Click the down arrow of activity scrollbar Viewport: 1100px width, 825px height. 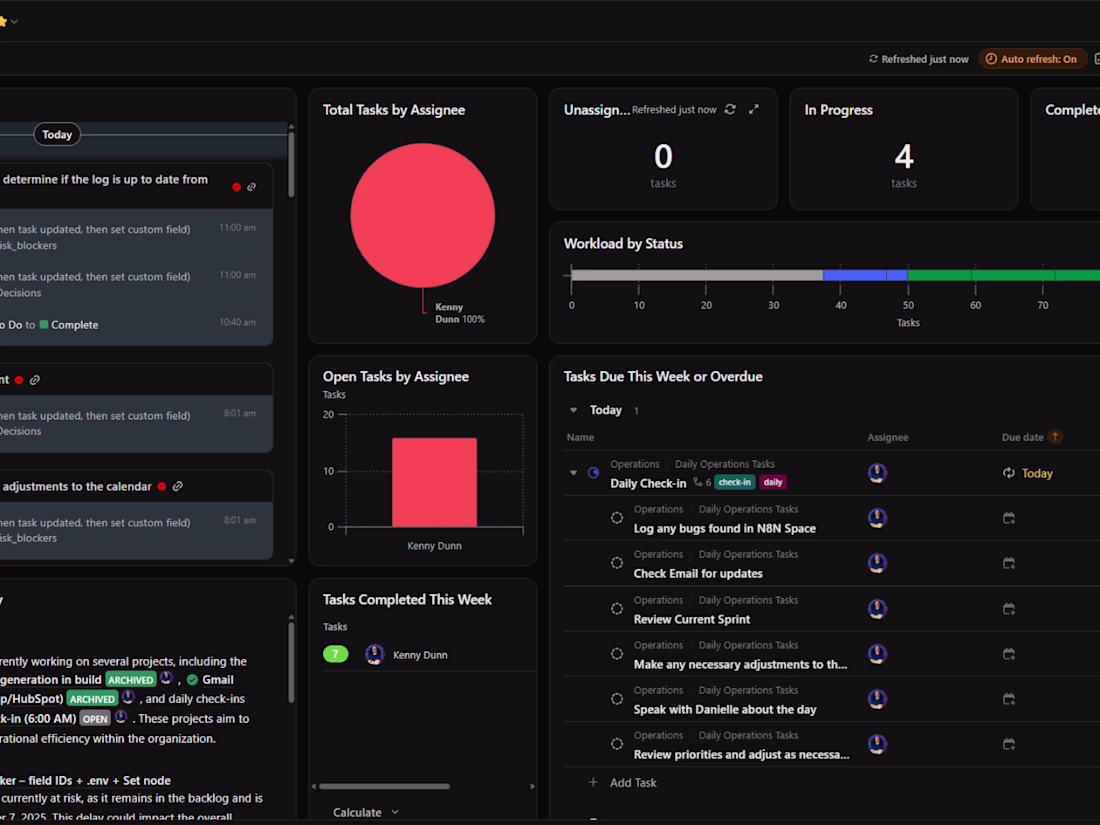coord(291,561)
